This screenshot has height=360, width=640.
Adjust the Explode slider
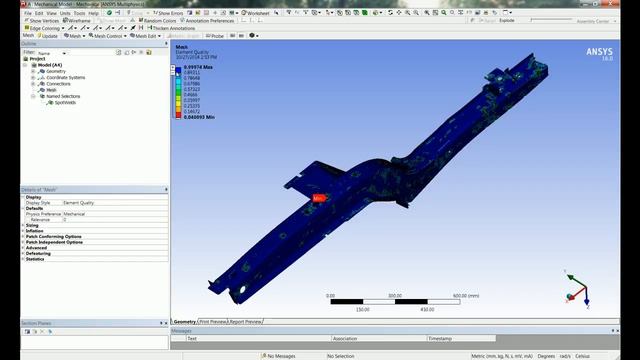(551, 20)
